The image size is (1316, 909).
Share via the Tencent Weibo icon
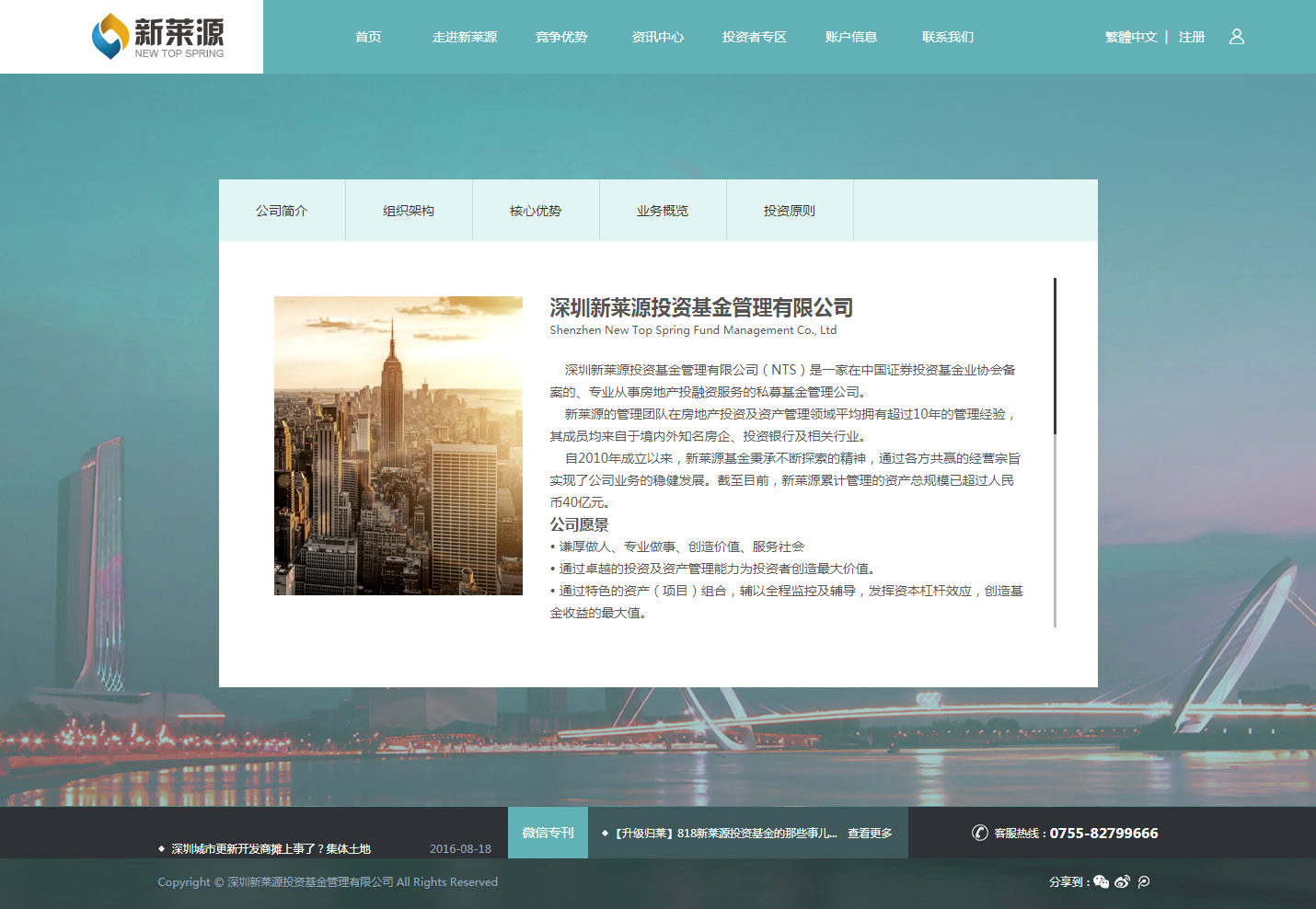click(x=1144, y=881)
